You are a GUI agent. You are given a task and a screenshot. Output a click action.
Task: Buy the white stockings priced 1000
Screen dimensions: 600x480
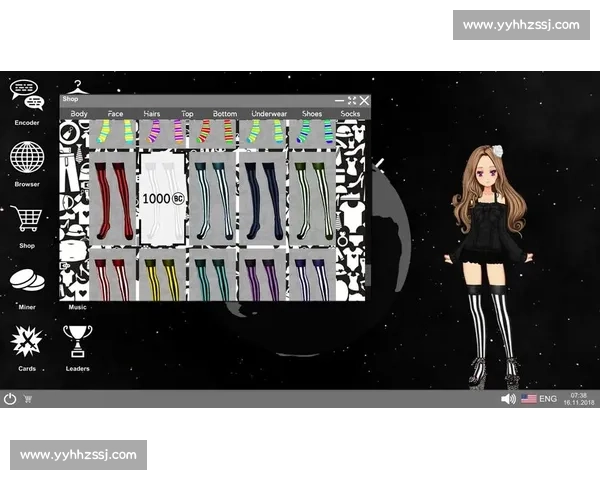[162, 198]
